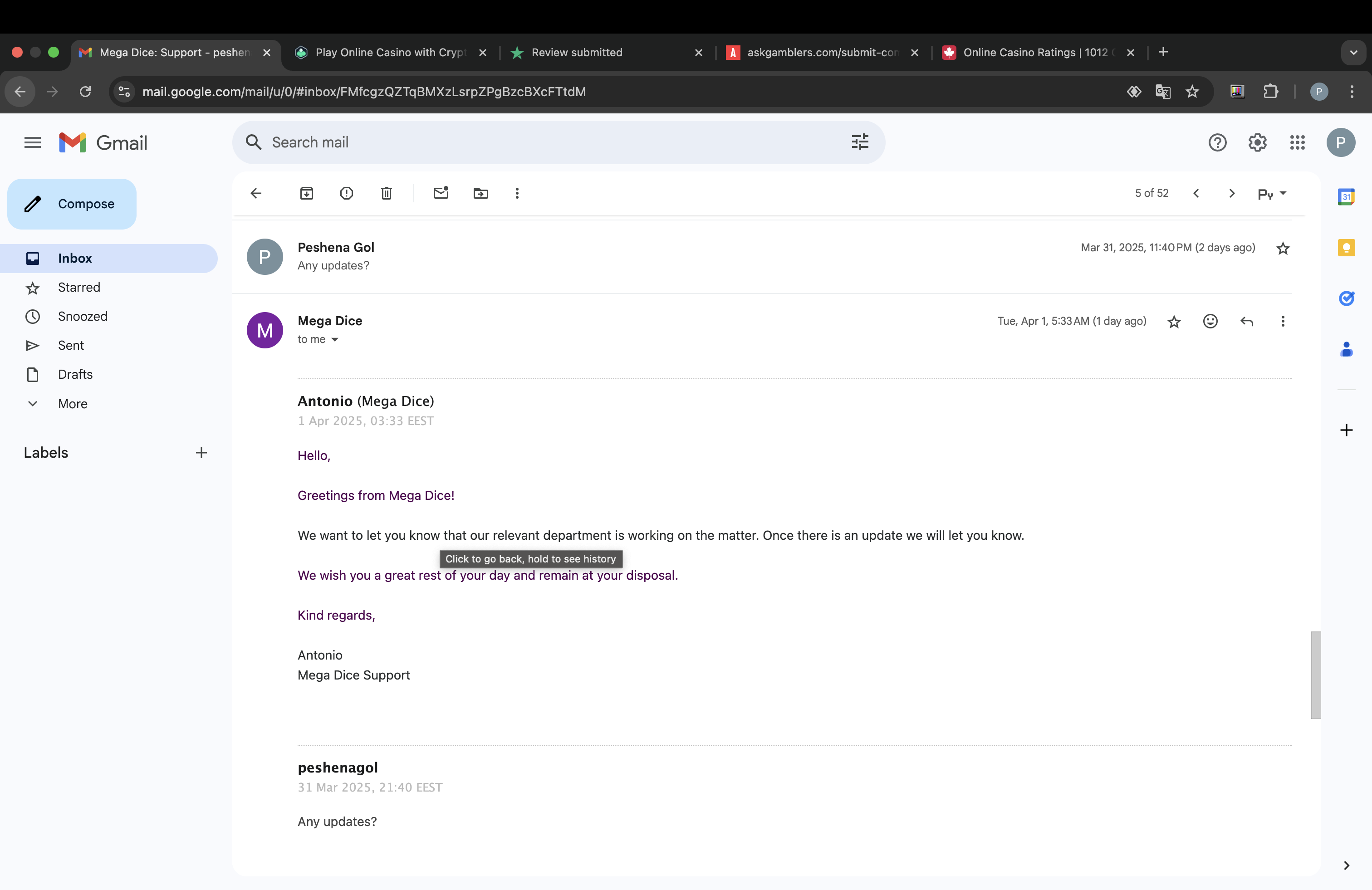Compose a new email
The height and width of the screenshot is (890, 1372).
72,204
